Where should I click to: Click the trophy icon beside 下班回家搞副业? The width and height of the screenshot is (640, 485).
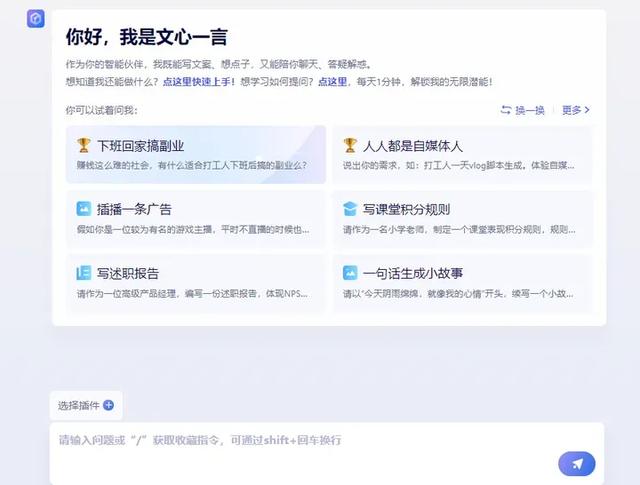[83, 145]
